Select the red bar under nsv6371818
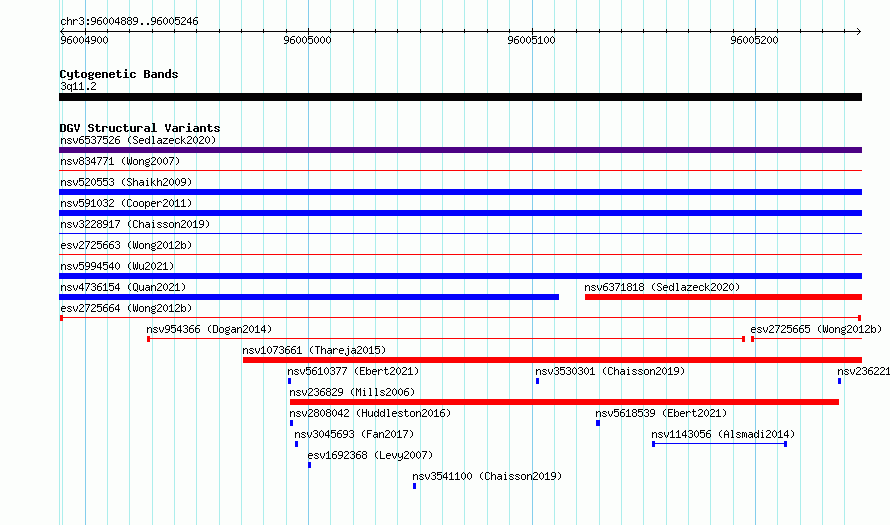890x525 pixels. [723, 297]
